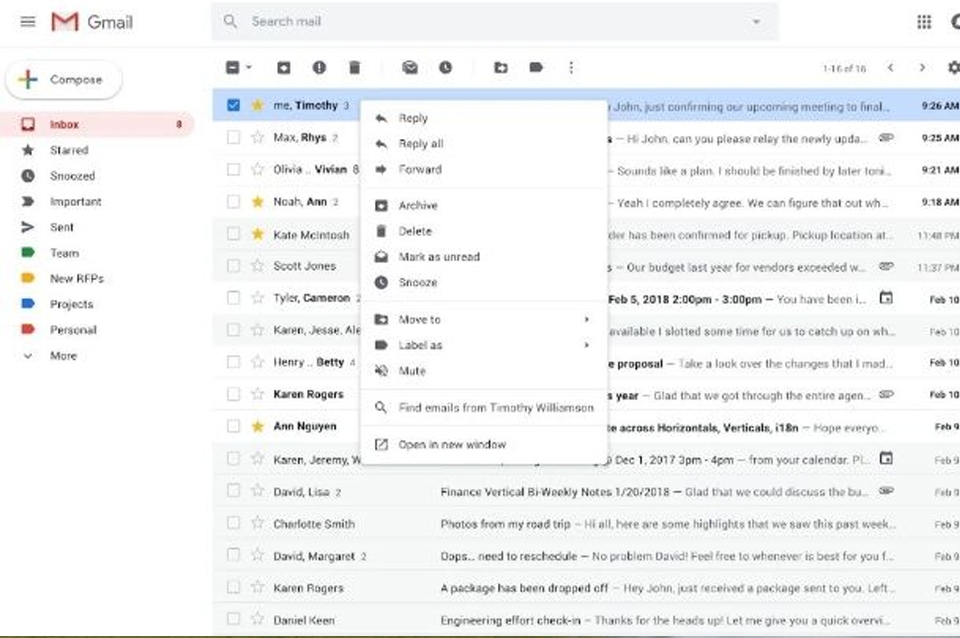Open the select-all checkbox dropdown arrow

click(249, 68)
